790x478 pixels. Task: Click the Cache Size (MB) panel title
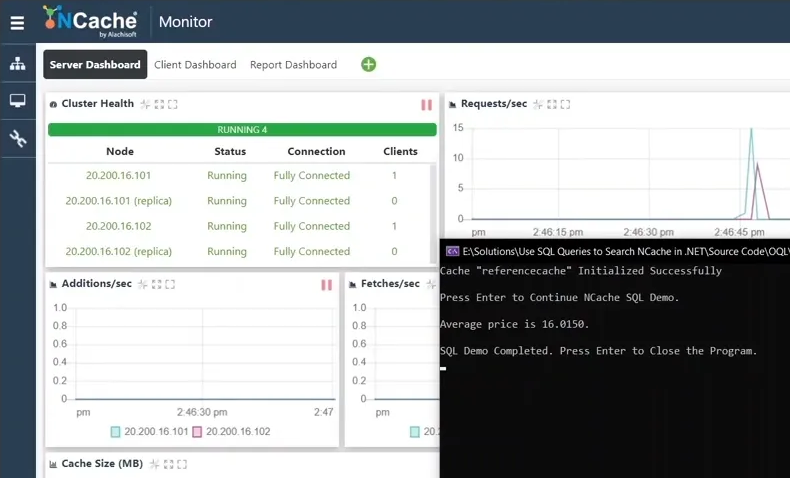[102, 464]
